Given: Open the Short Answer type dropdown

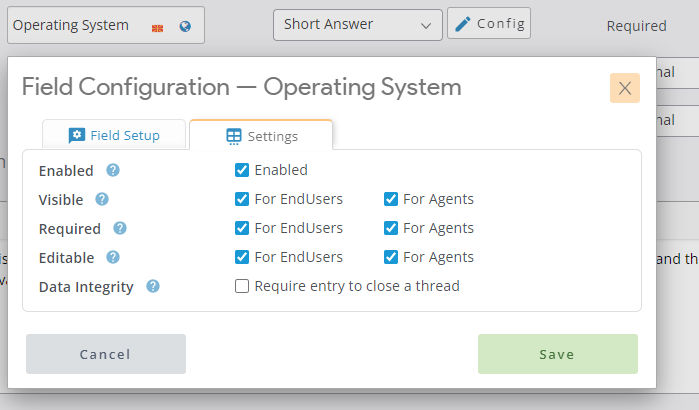Looking at the screenshot, I should pyautogui.click(x=357, y=25).
